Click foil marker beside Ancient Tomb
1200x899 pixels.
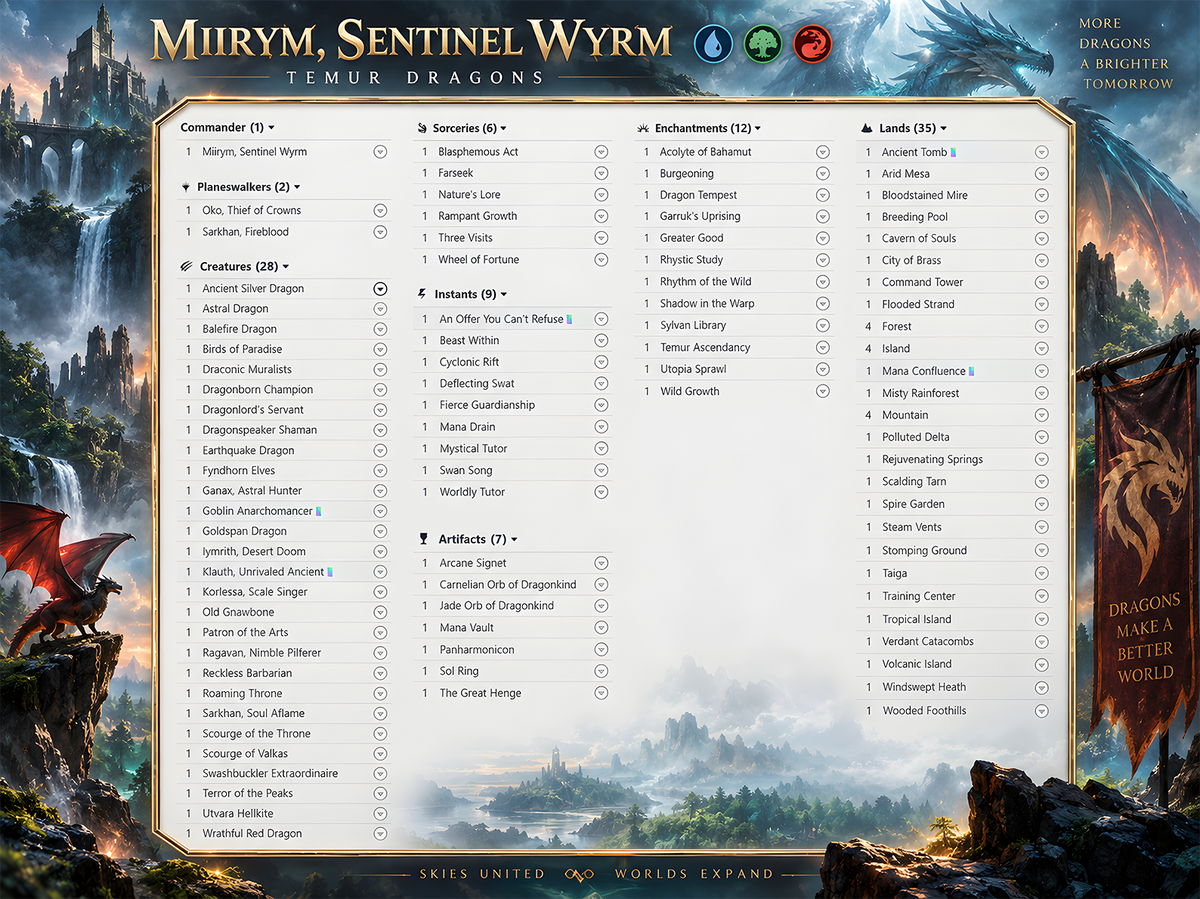(954, 152)
